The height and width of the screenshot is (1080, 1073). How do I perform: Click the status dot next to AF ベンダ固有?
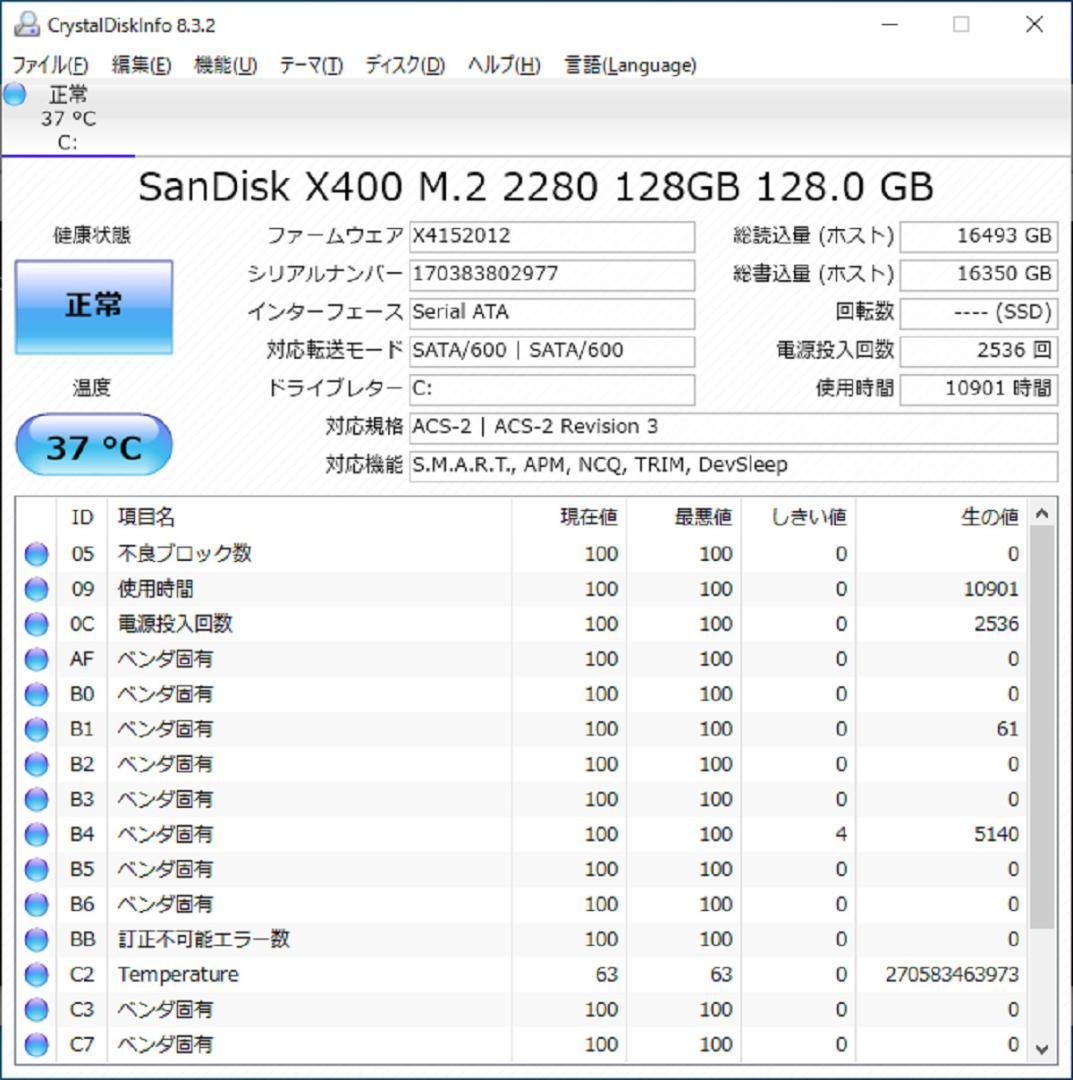click(35, 658)
